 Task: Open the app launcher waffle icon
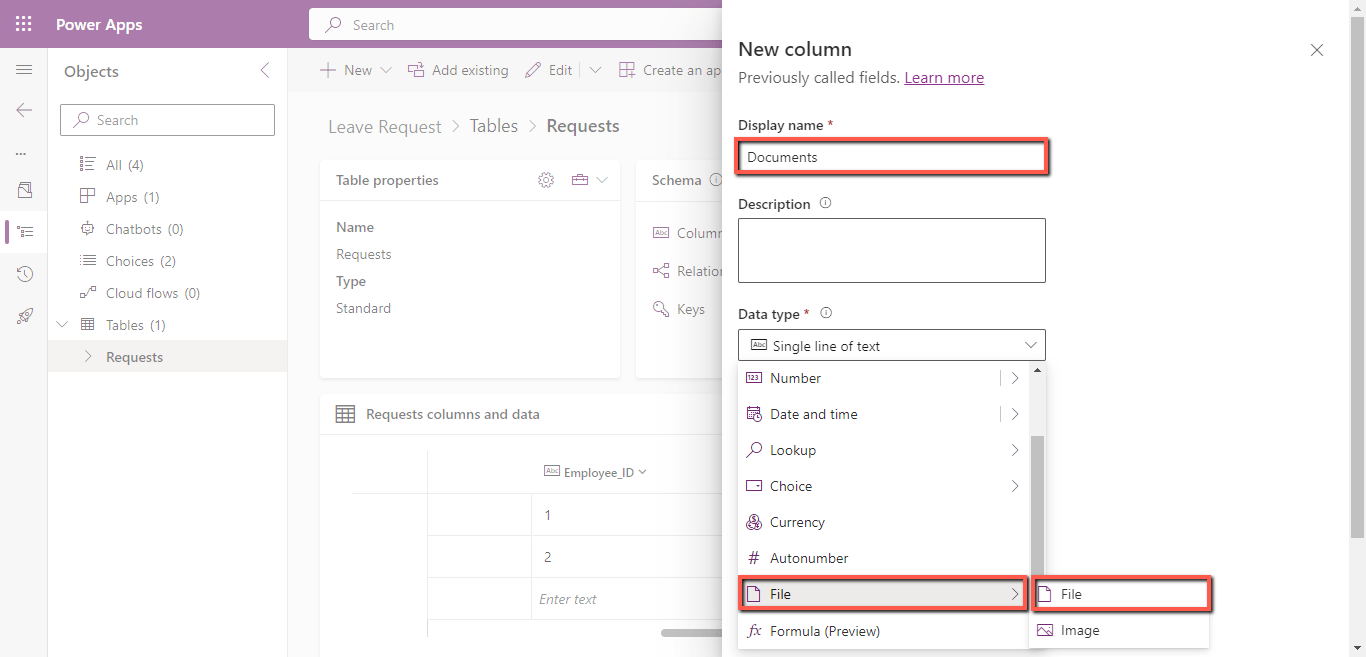click(24, 24)
